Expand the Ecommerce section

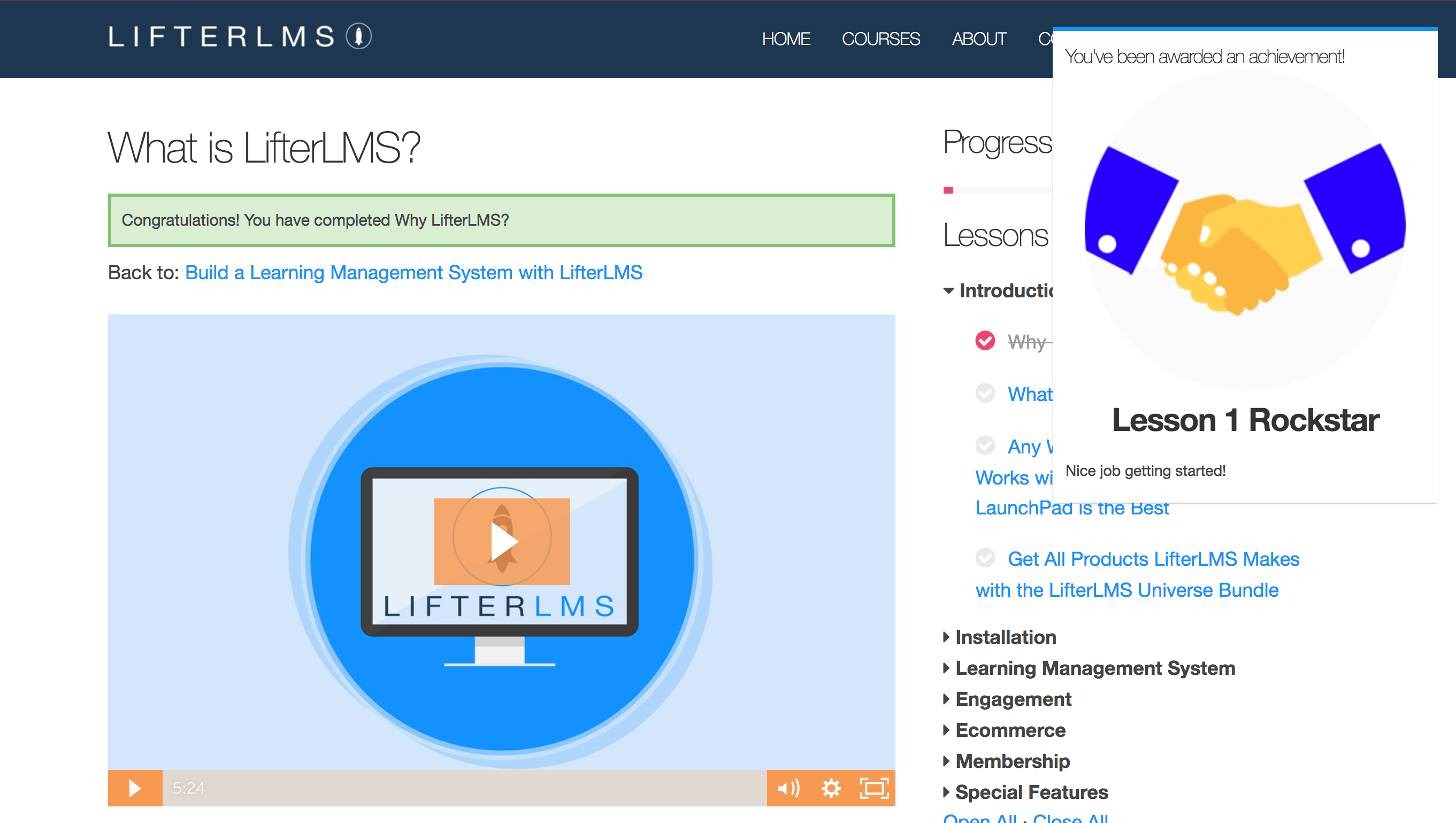coord(1009,730)
